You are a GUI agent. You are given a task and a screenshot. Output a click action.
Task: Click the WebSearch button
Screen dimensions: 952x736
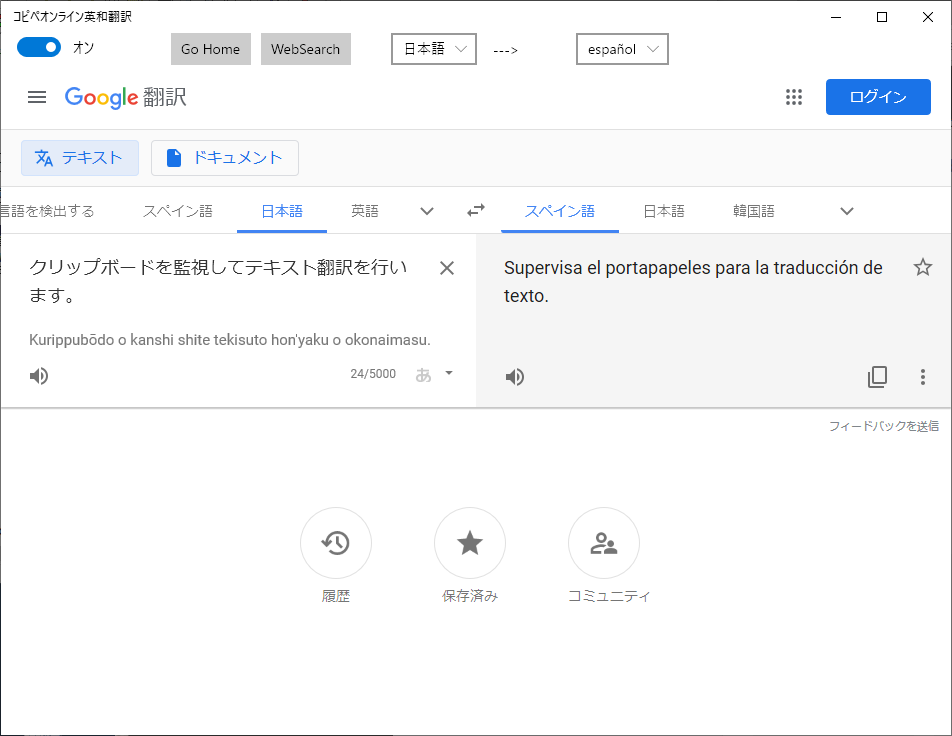coord(305,49)
